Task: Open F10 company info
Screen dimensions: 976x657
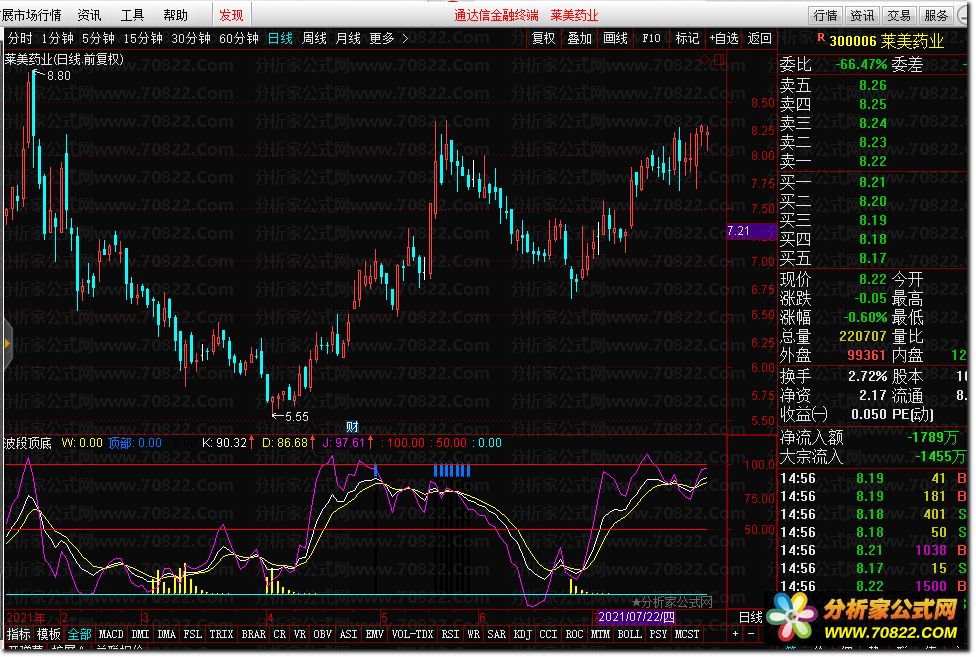Action: tap(651, 39)
